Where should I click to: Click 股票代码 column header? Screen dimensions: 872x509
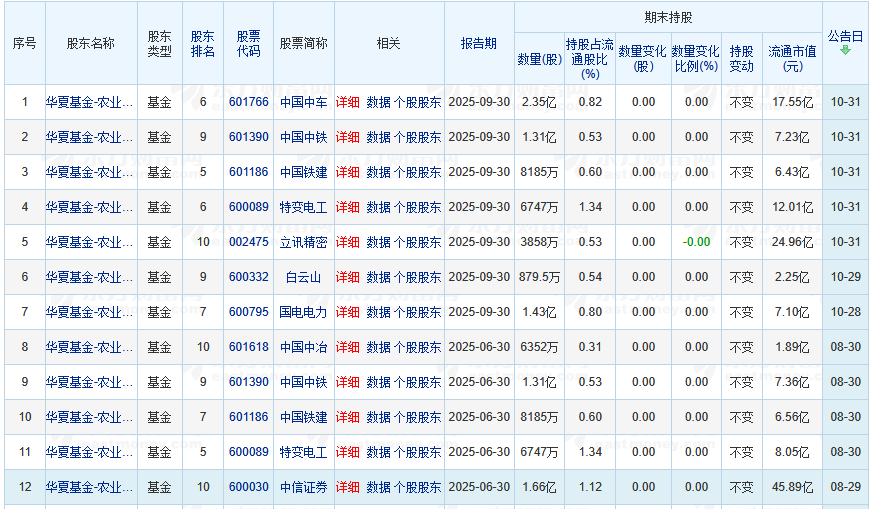click(x=249, y=43)
